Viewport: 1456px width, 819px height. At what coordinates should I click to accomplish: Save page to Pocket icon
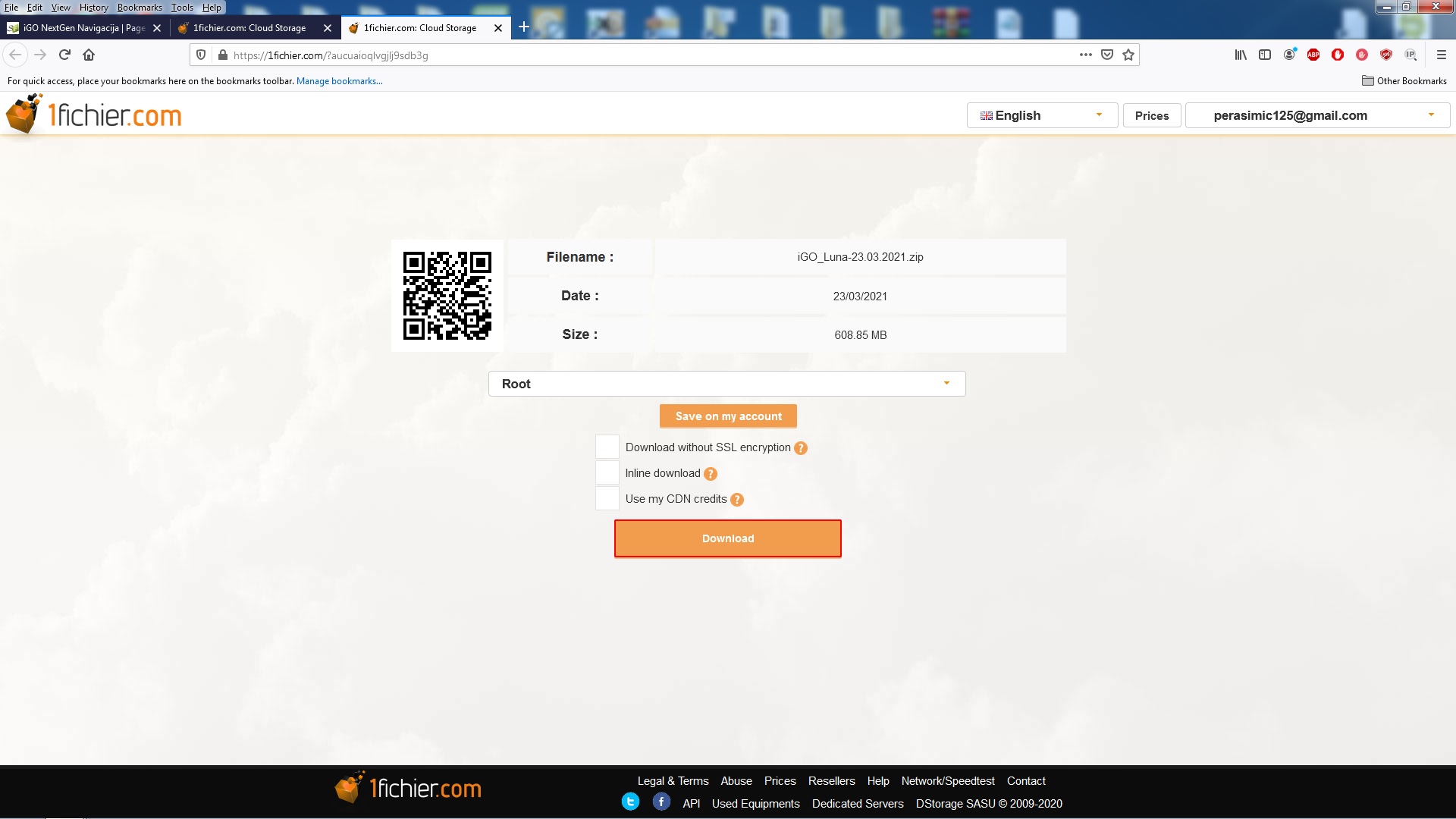click(1107, 55)
